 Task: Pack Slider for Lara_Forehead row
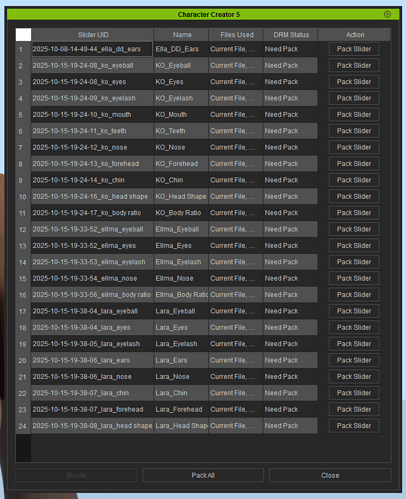(354, 409)
